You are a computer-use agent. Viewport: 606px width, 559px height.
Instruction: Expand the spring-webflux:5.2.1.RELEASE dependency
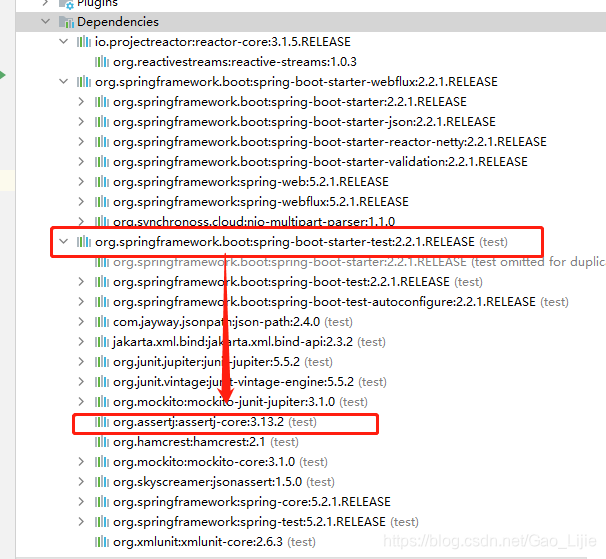(81, 202)
